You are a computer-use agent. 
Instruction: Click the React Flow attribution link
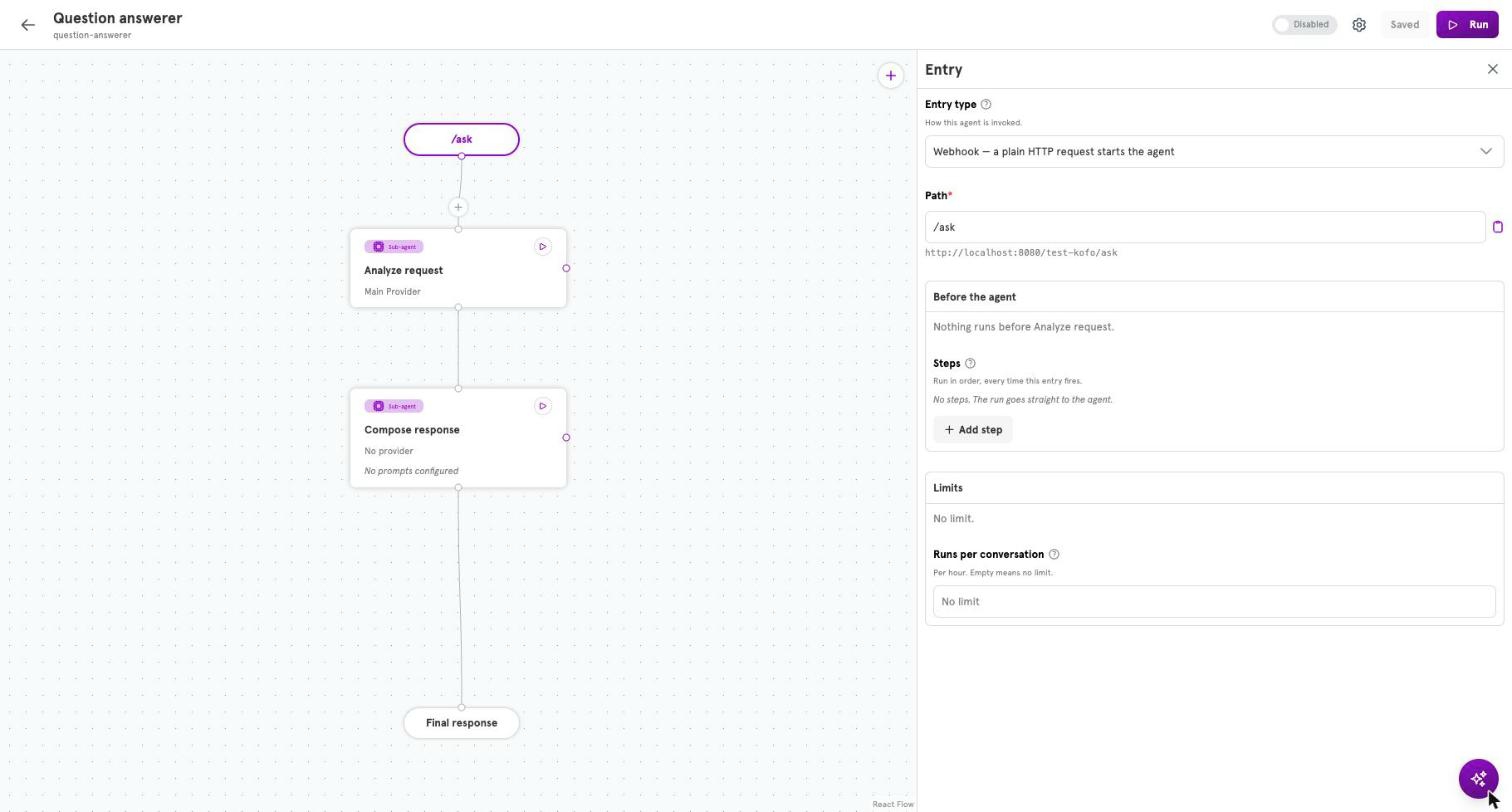point(893,804)
